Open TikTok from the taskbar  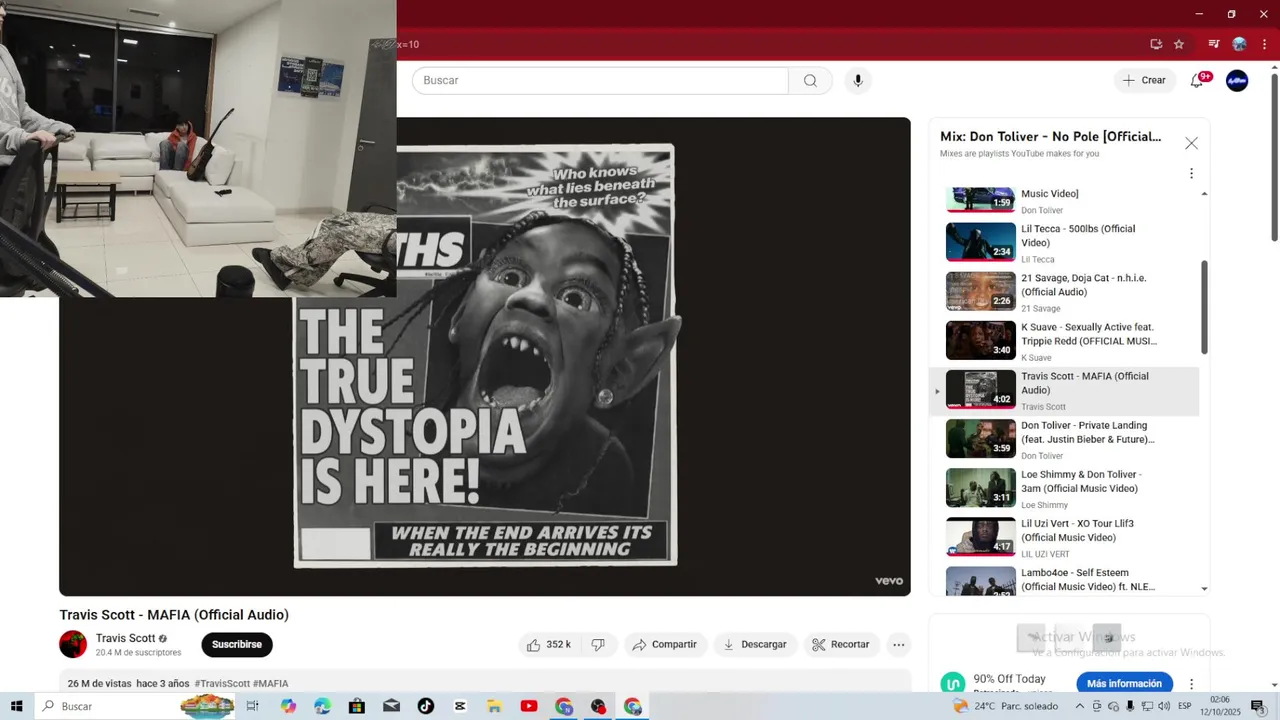(x=426, y=706)
